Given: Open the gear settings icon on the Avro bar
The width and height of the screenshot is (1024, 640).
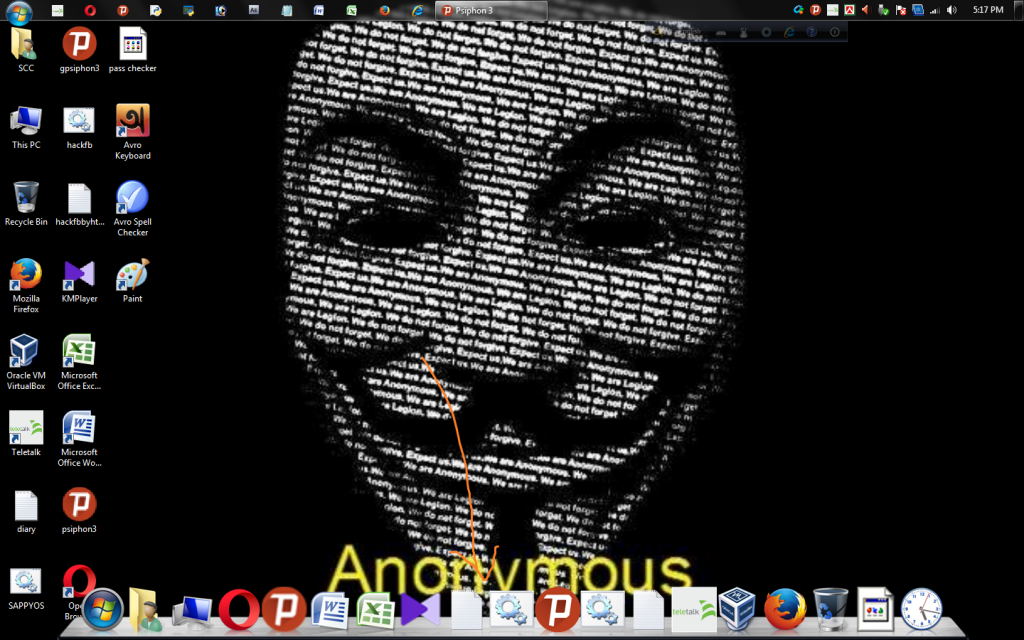Looking at the screenshot, I should tap(766, 31).
